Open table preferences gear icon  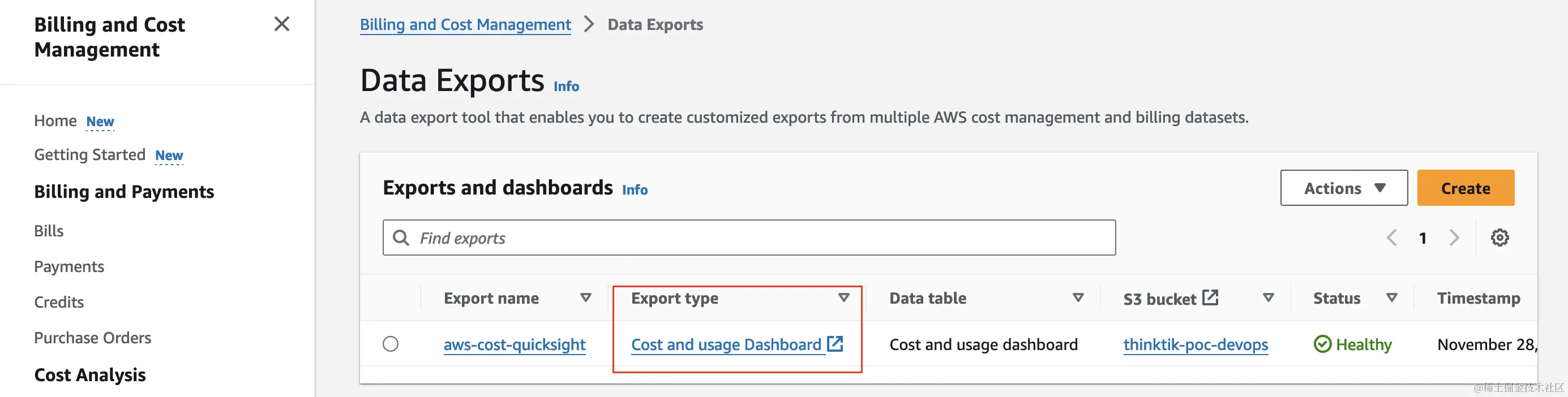pyautogui.click(x=1499, y=238)
